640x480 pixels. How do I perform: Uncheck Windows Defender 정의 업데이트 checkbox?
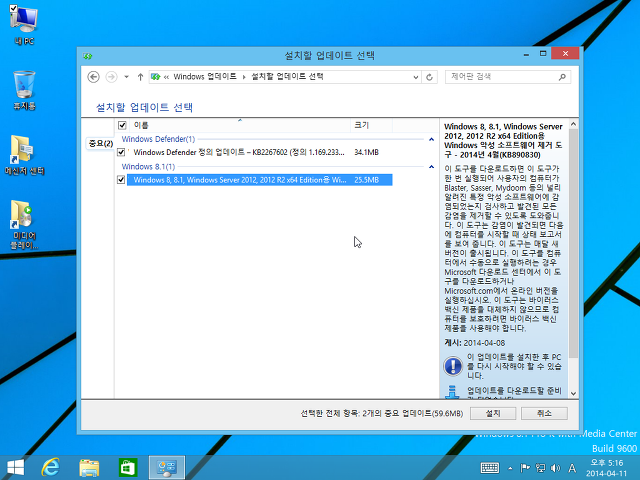121,152
